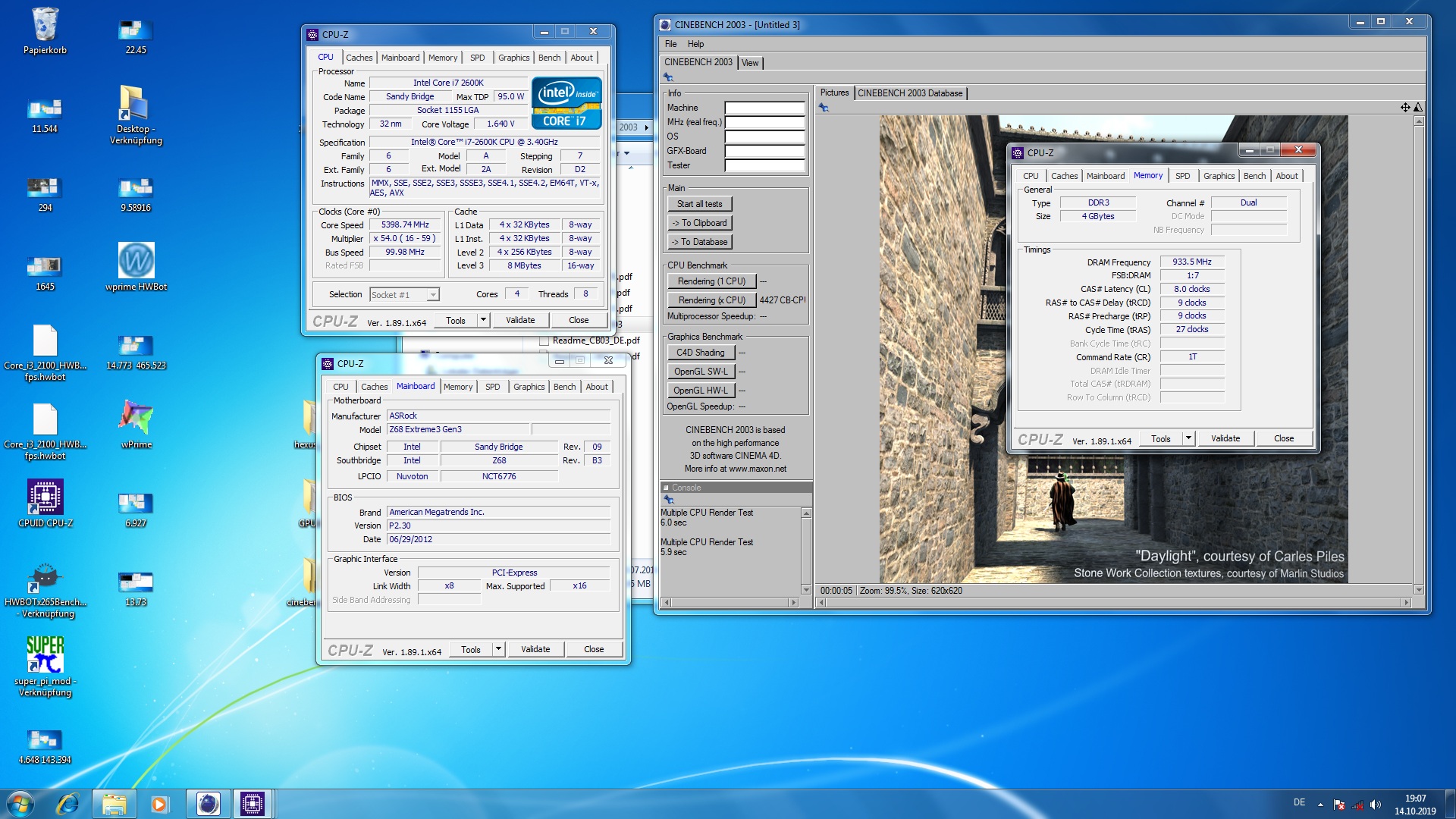Click Start all tests button
The width and height of the screenshot is (1456, 819).
coord(699,204)
